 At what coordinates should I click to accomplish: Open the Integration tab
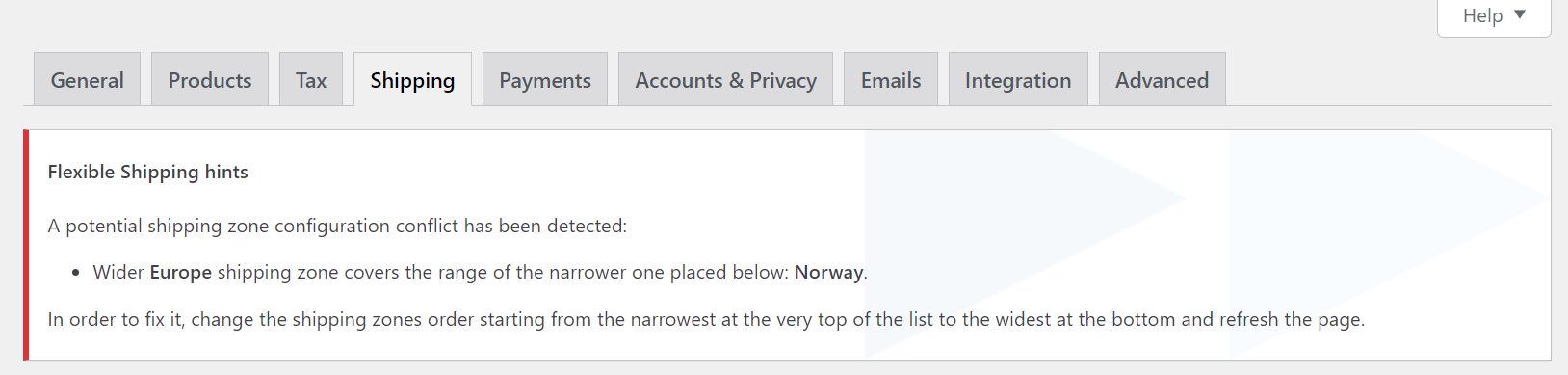[1018, 79]
